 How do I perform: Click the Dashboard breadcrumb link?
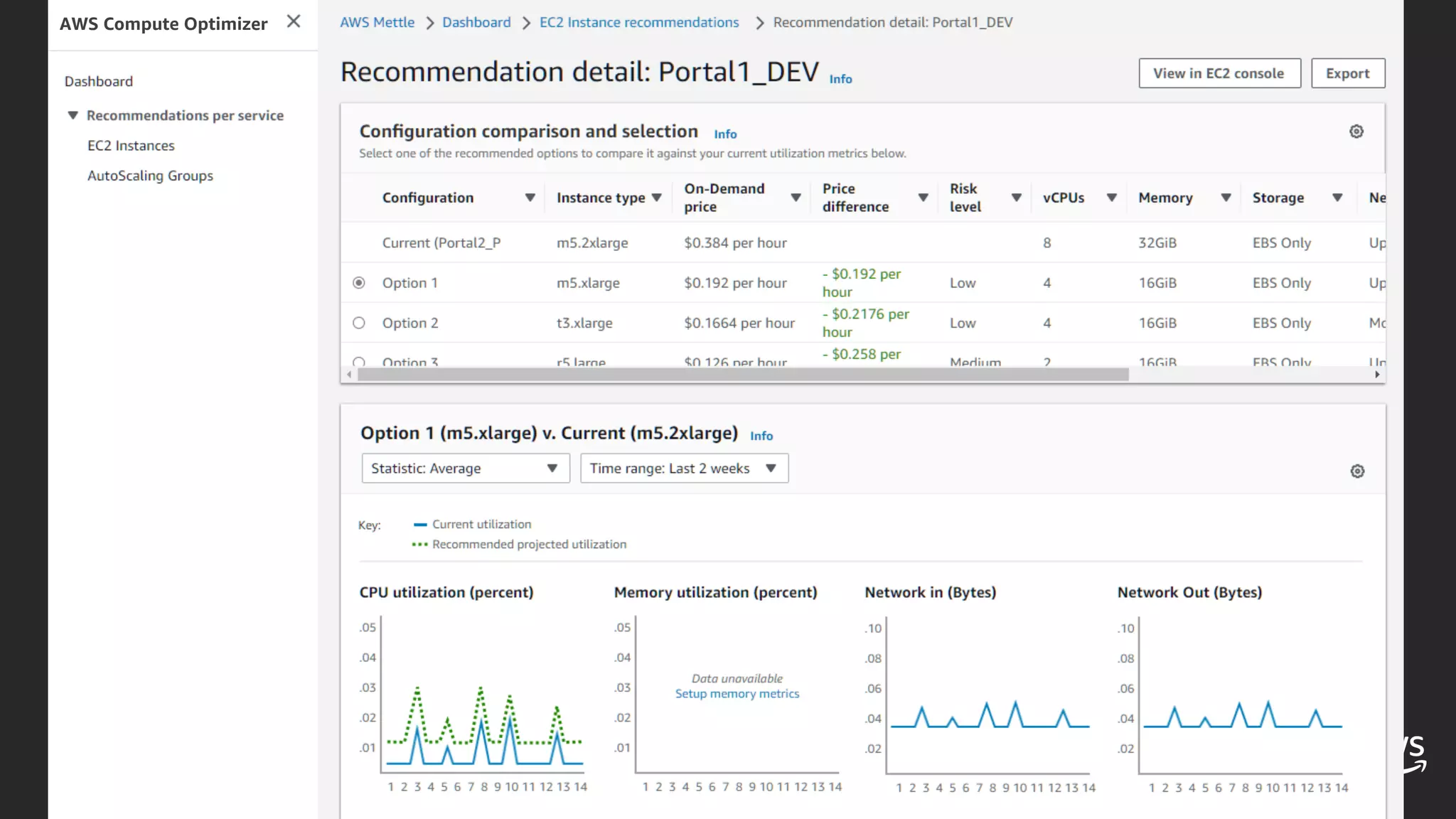coord(476,22)
